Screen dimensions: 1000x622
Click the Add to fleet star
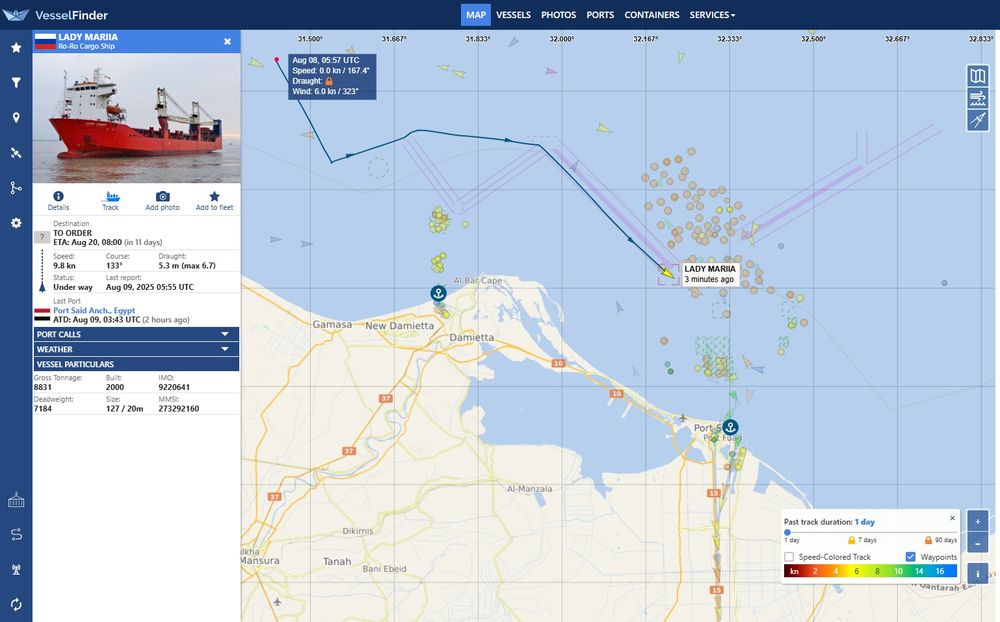coord(214,196)
